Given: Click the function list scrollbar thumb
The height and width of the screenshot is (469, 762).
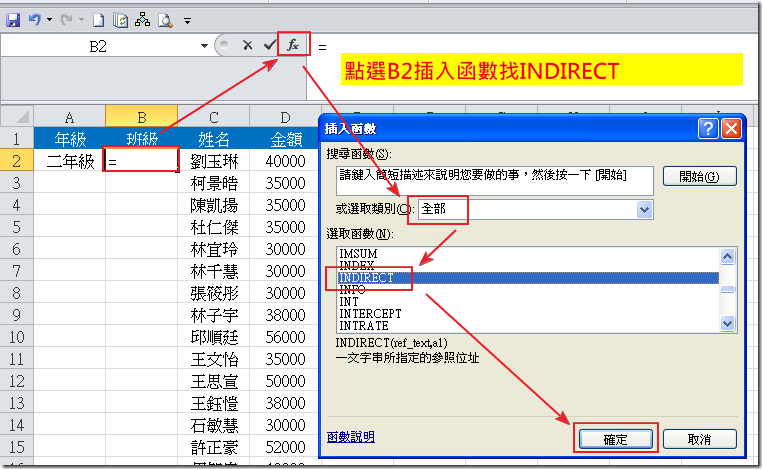Looking at the screenshot, I should (727, 289).
